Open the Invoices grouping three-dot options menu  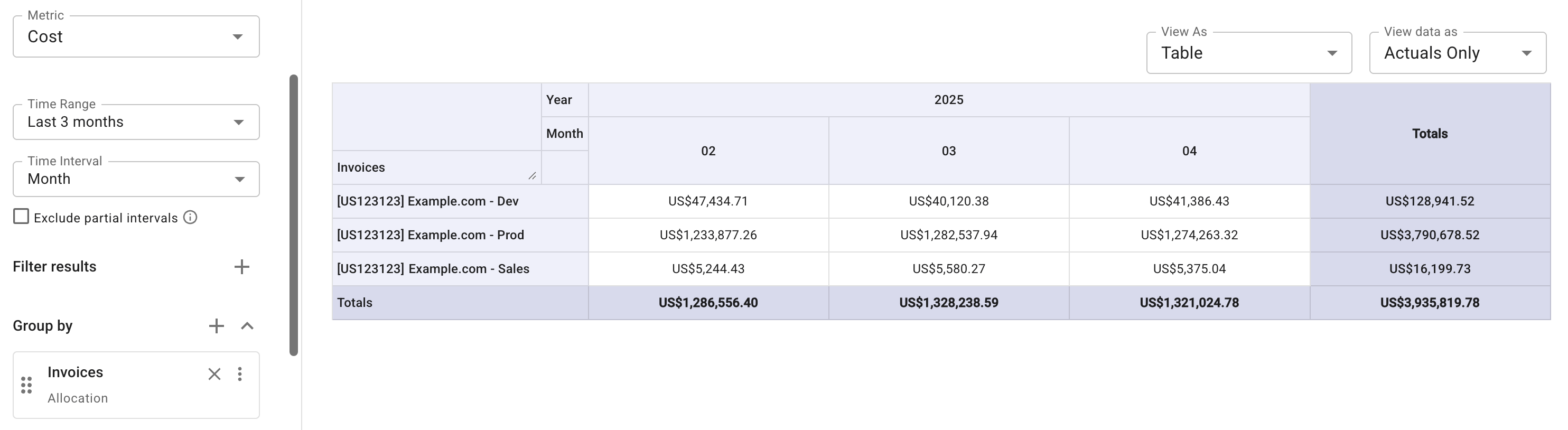click(x=240, y=375)
